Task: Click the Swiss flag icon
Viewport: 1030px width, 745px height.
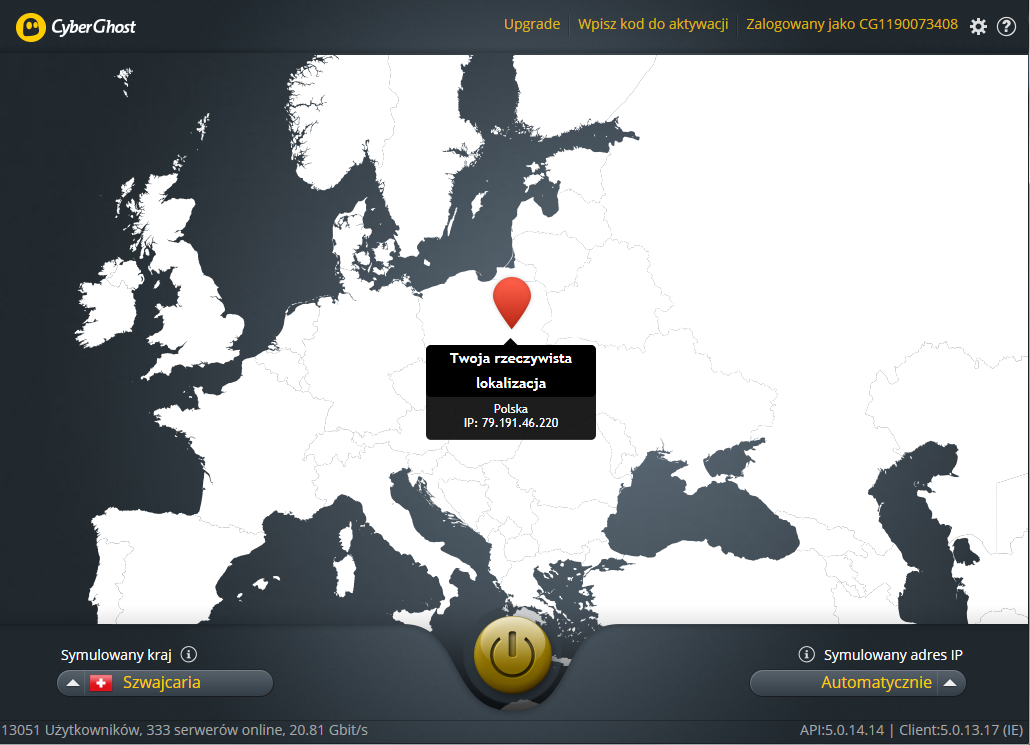Action: click(101, 683)
